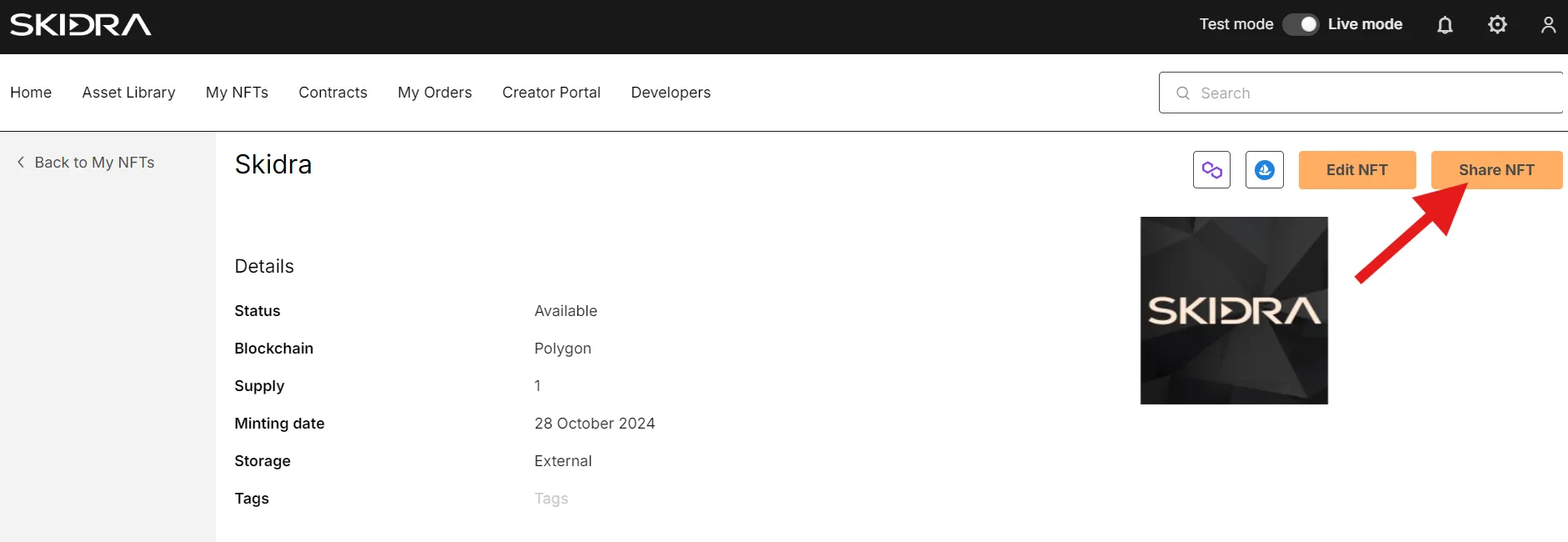
Task: Click the Share NFT button
Action: point(1497,170)
